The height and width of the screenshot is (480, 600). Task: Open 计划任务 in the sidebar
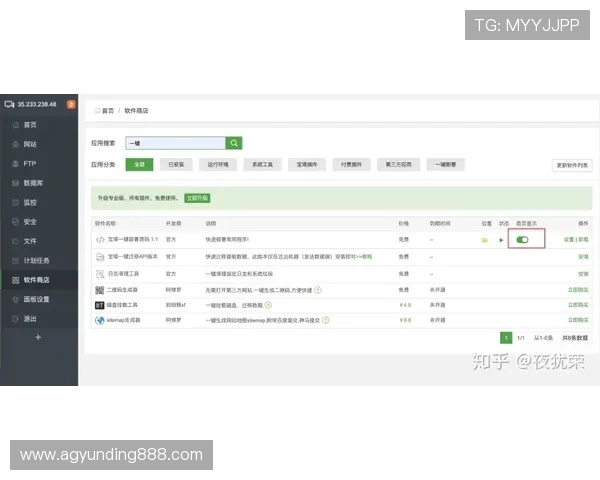tap(36, 261)
